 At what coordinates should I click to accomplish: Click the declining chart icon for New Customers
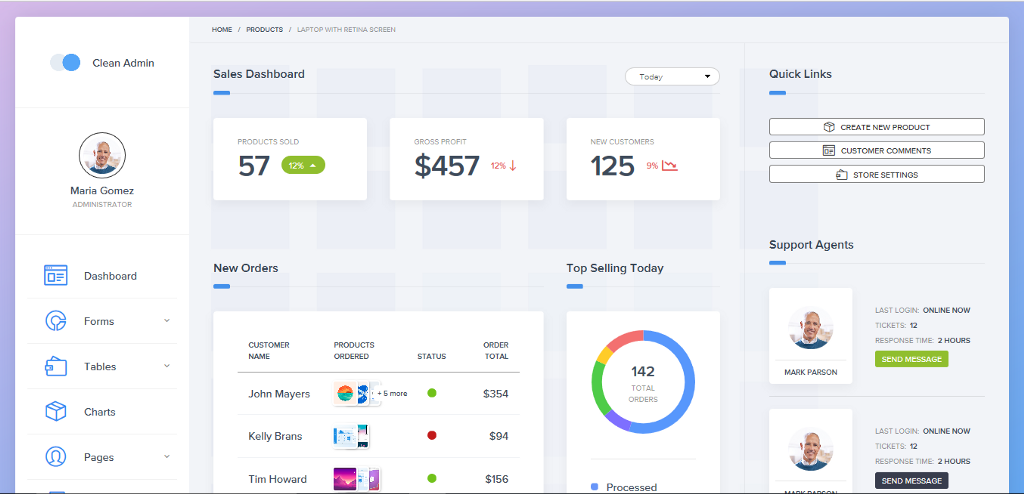[x=670, y=165]
